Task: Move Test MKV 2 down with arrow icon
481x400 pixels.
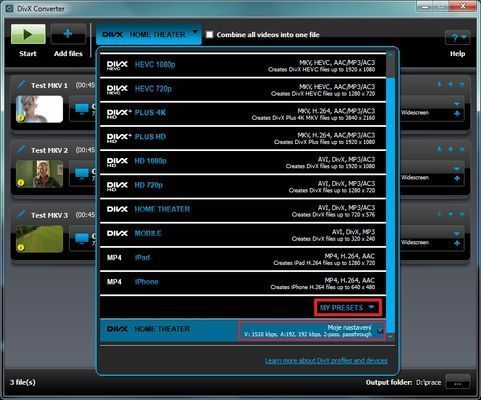Action: [439, 149]
